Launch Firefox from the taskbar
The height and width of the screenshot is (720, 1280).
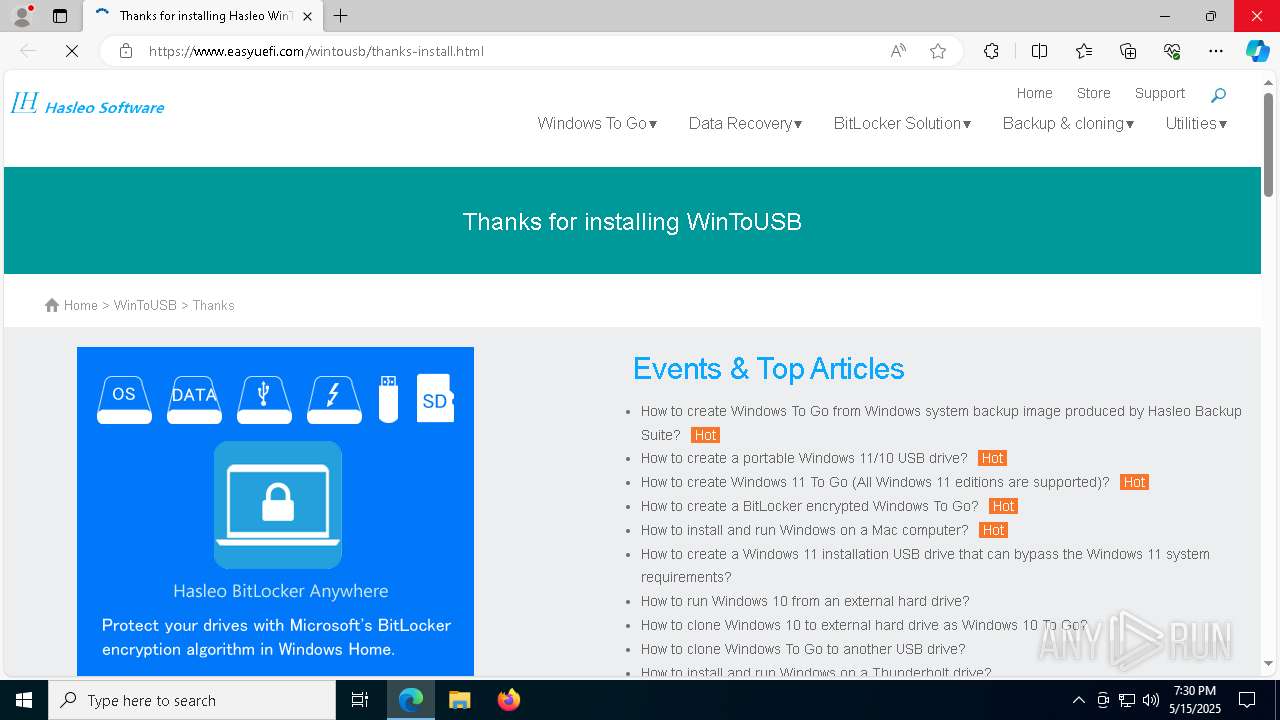508,700
